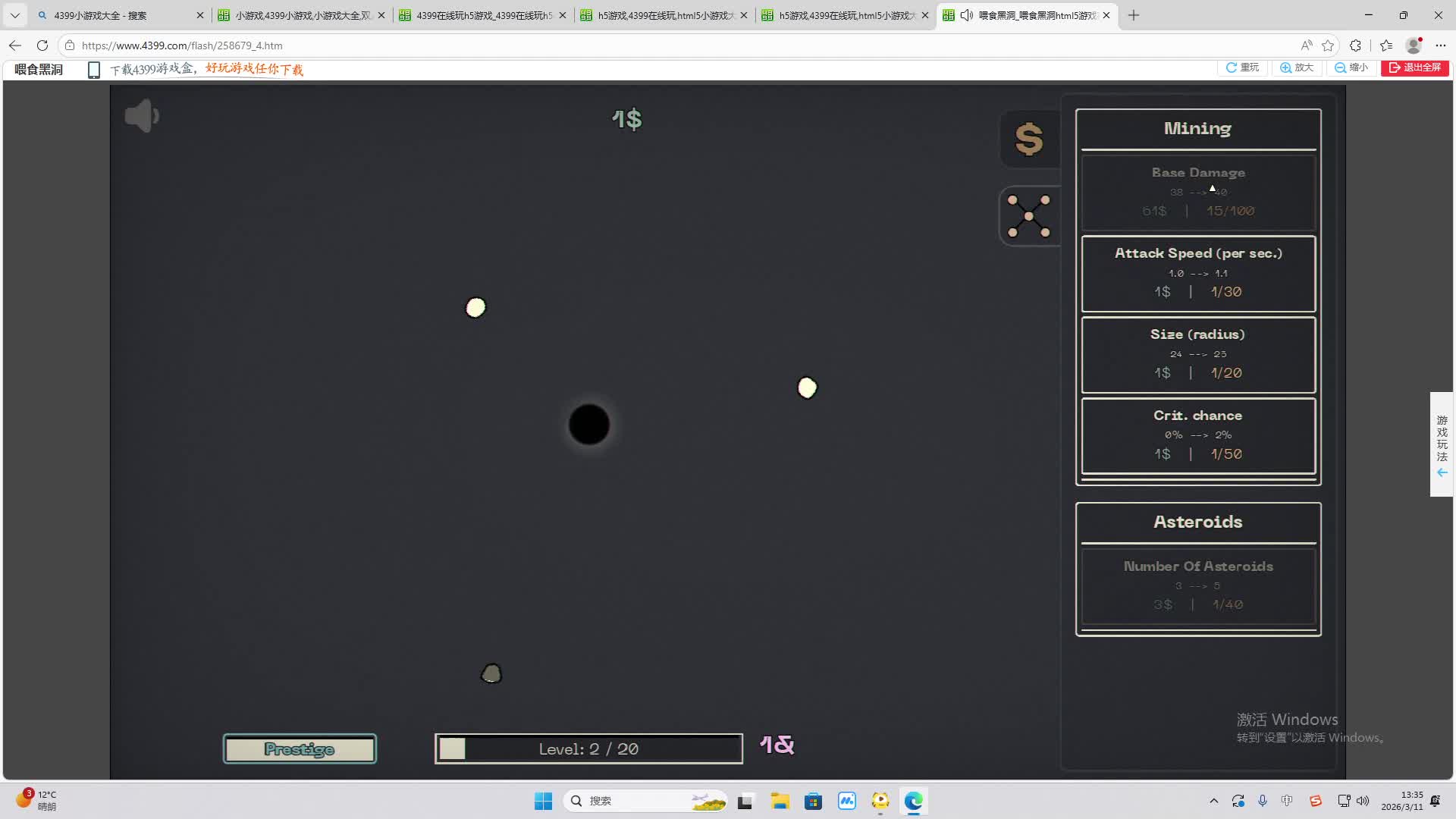Buy the Size (radius) upgrade

[x=1197, y=355]
